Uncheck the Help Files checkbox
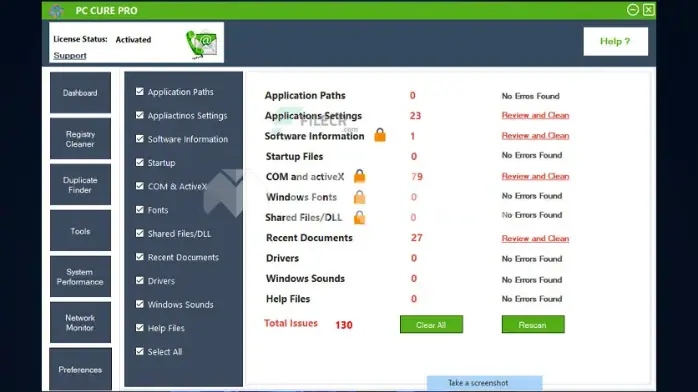698x392 pixels. [x=140, y=327]
